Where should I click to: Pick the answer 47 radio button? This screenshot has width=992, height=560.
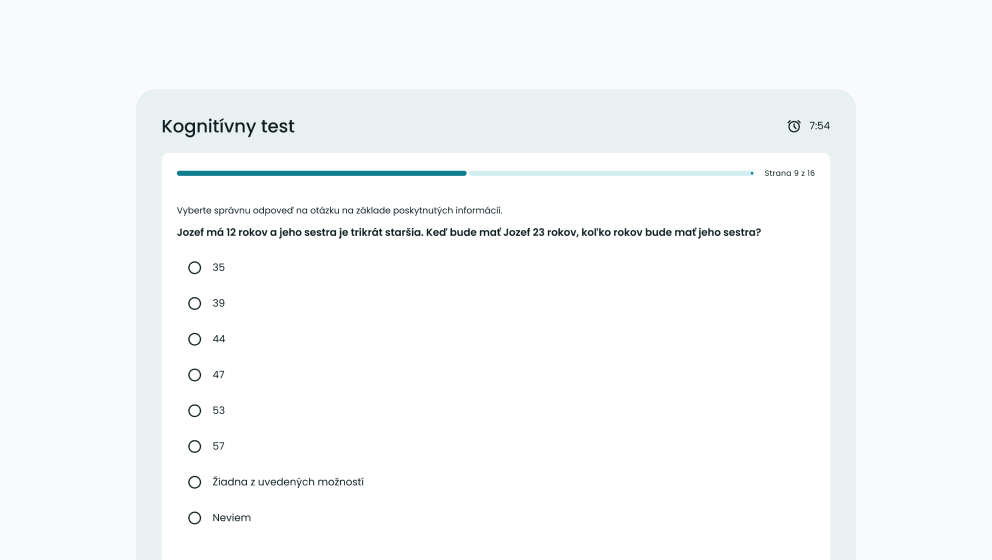click(x=195, y=375)
